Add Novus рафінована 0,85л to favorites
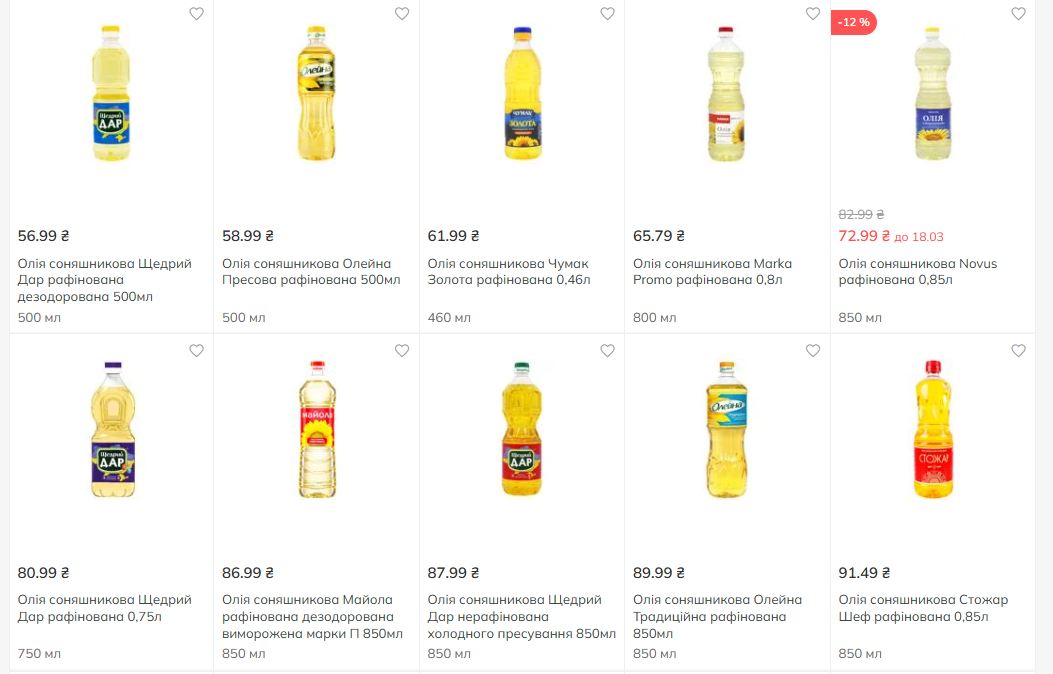 (1018, 14)
